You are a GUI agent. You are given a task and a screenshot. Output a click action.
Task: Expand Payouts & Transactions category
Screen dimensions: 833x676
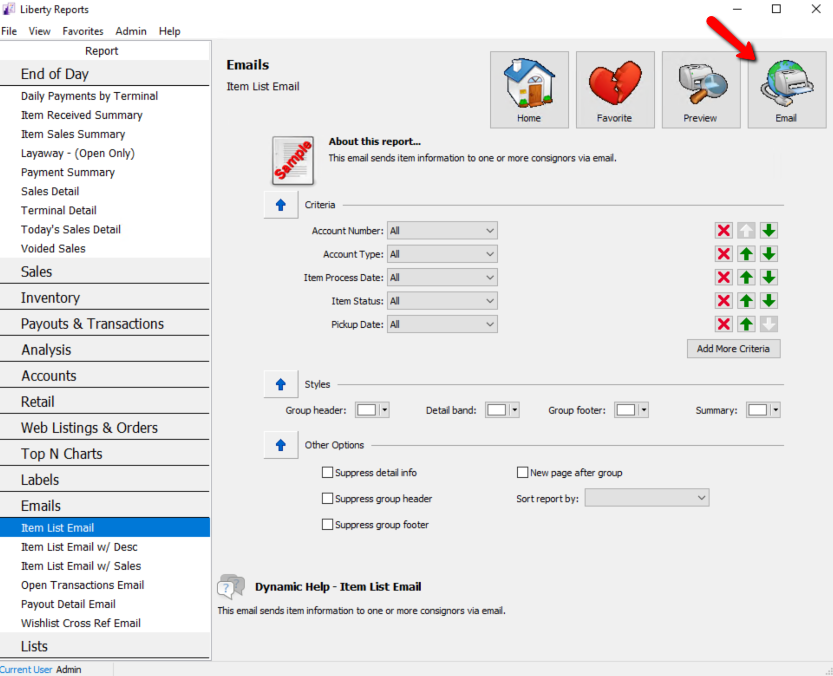point(105,324)
